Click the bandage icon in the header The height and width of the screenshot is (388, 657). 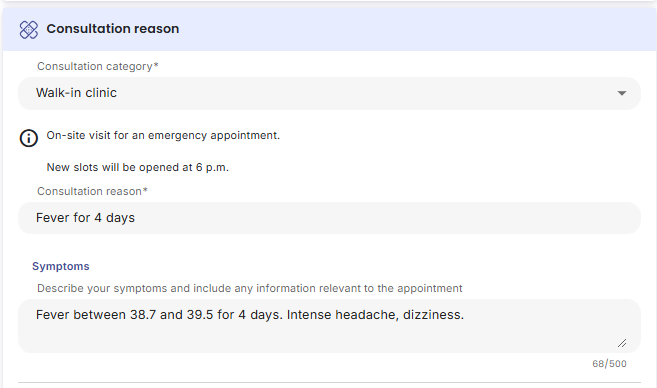[x=28, y=30]
